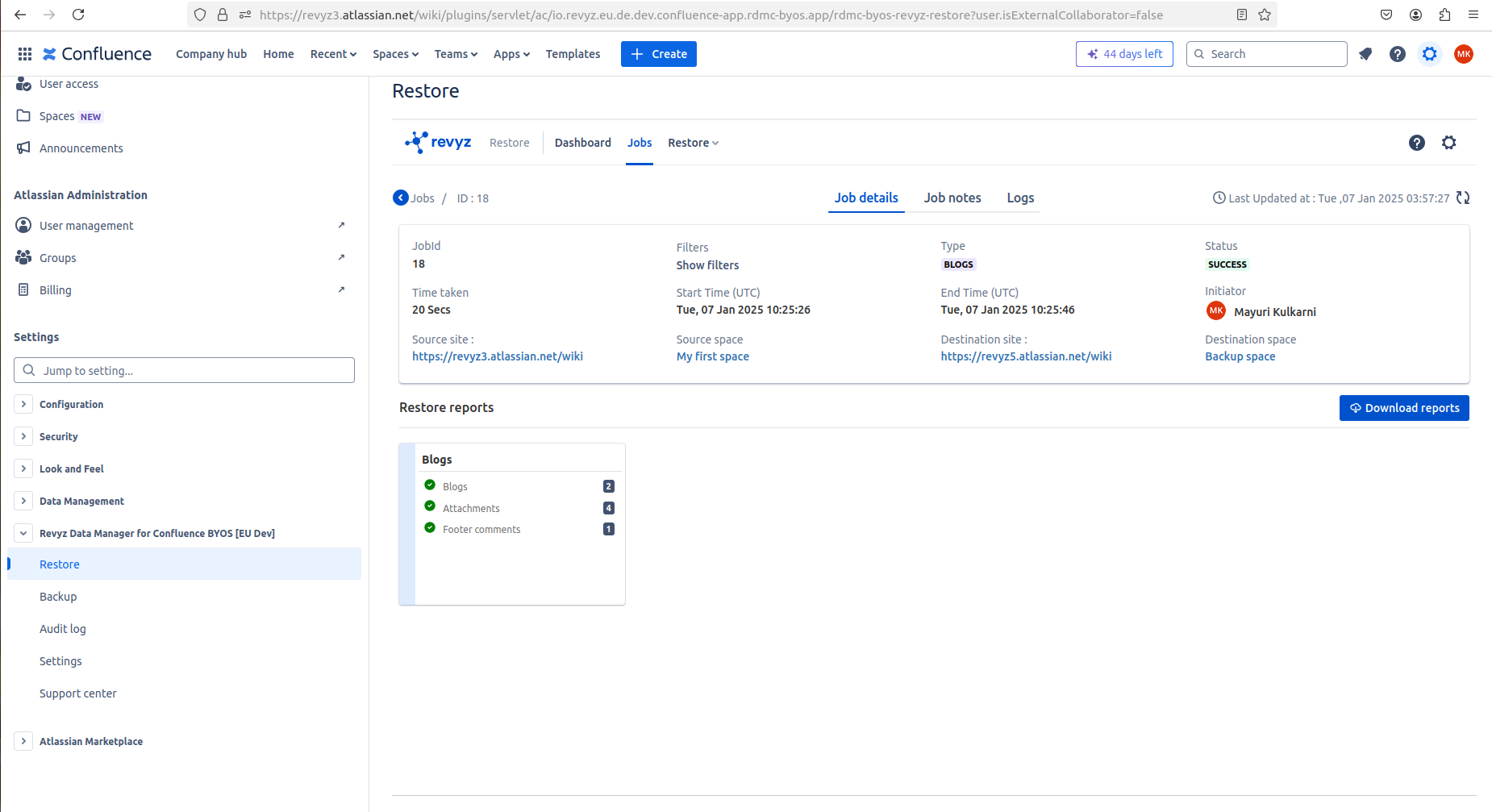This screenshot has height=812, width=1492.
Task: Open Backup in the sidebar
Action: (184, 597)
